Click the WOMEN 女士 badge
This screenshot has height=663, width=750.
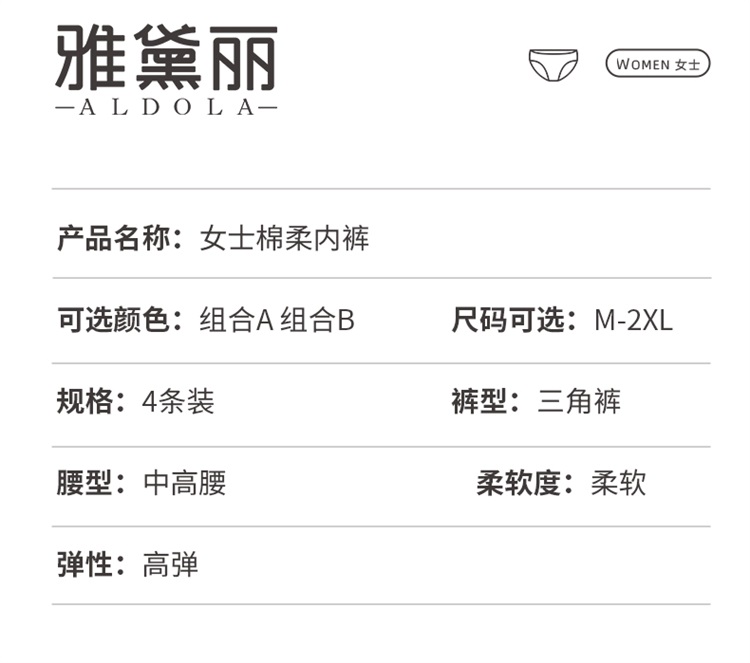[657, 64]
